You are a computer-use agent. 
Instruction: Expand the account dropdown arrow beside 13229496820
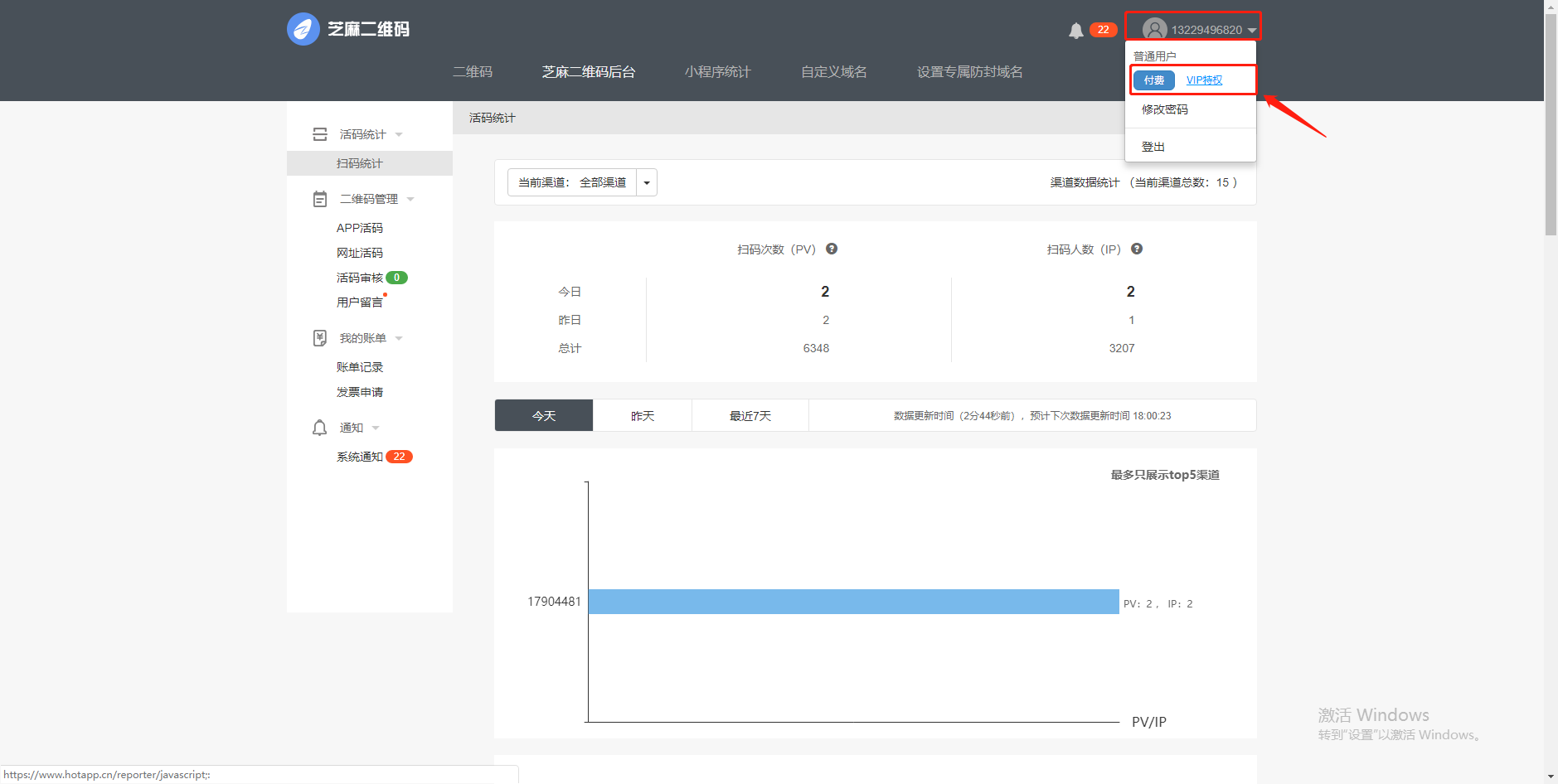coord(1252,31)
